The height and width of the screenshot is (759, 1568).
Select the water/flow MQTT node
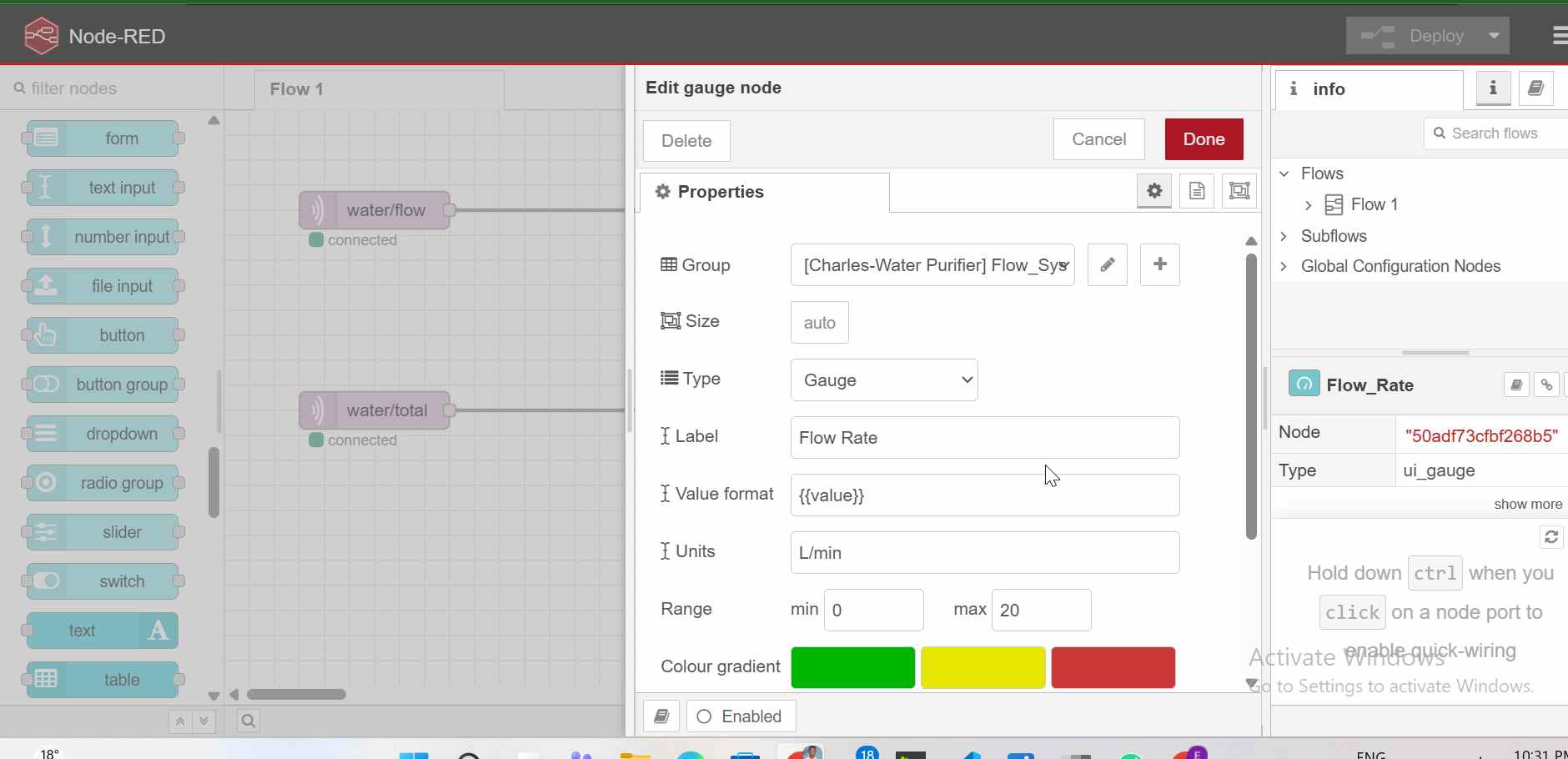374,210
